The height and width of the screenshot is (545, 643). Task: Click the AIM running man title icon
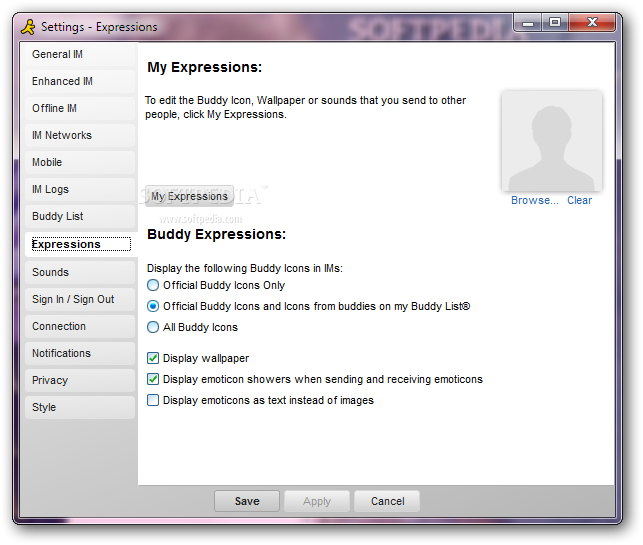28,27
